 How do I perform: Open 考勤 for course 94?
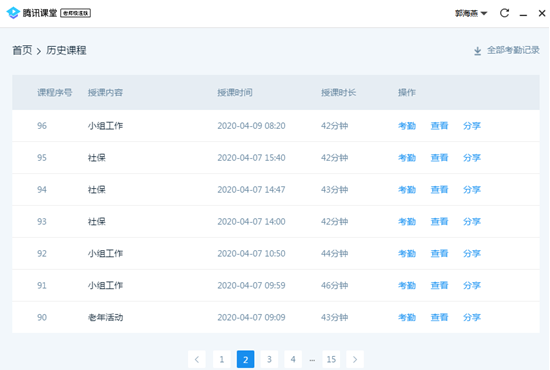[x=407, y=190]
